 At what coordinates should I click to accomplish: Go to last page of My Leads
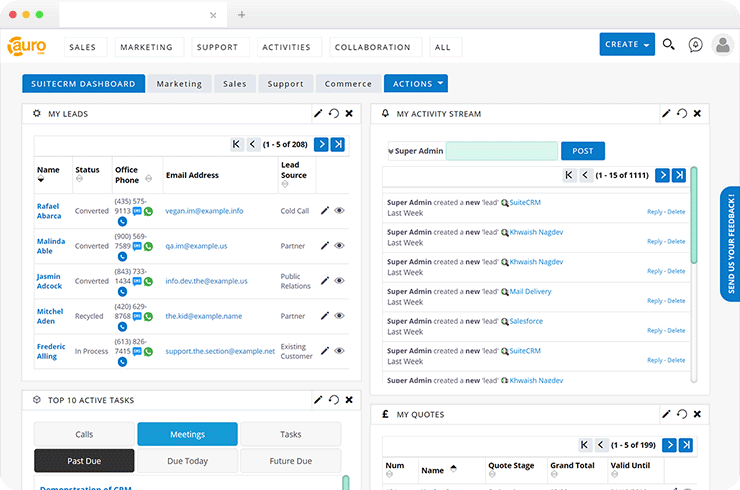coord(338,144)
